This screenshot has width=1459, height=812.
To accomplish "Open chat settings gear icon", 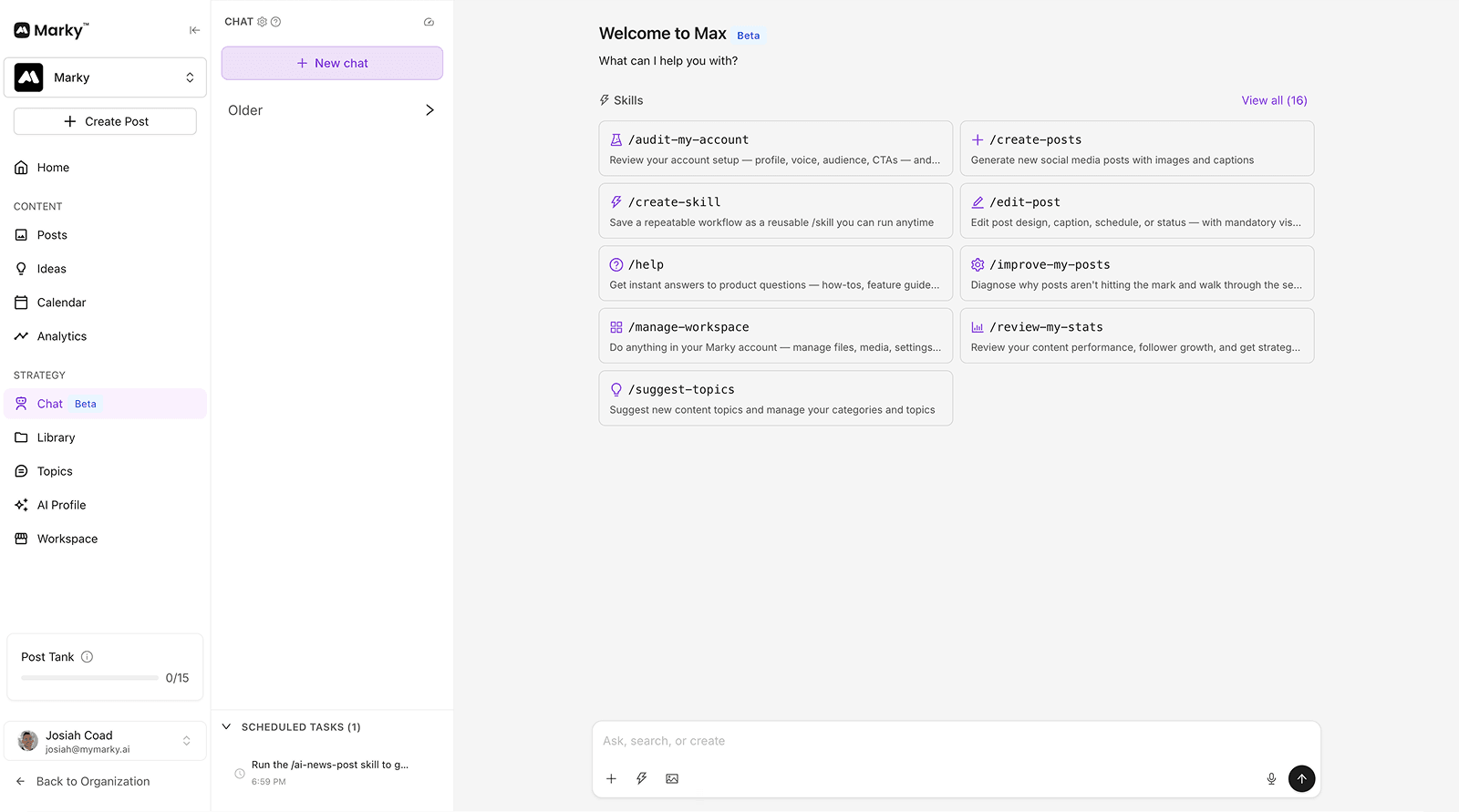I will click(x=263, y=22).
